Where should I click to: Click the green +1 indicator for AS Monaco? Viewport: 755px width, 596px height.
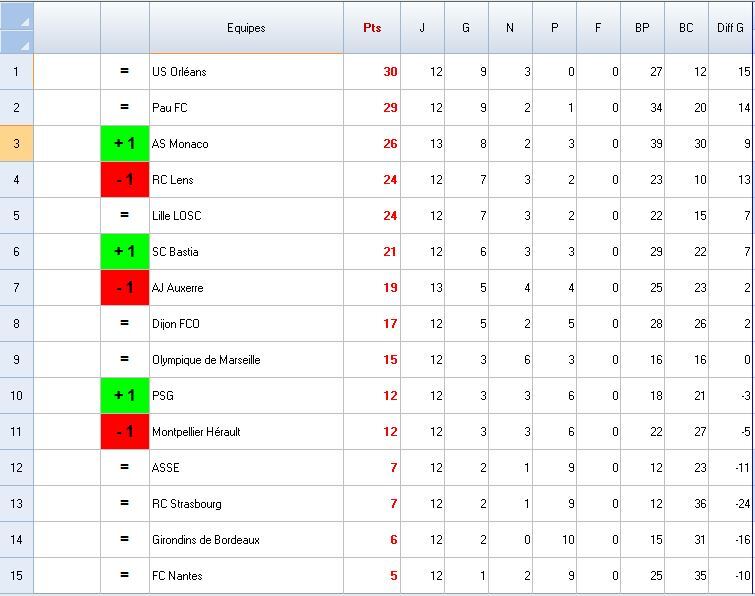(x=125, y=144)
